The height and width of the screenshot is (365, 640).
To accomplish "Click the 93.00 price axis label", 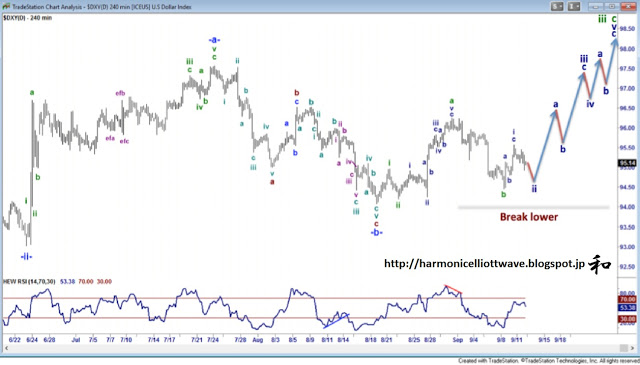I will (x=627, y=247).
